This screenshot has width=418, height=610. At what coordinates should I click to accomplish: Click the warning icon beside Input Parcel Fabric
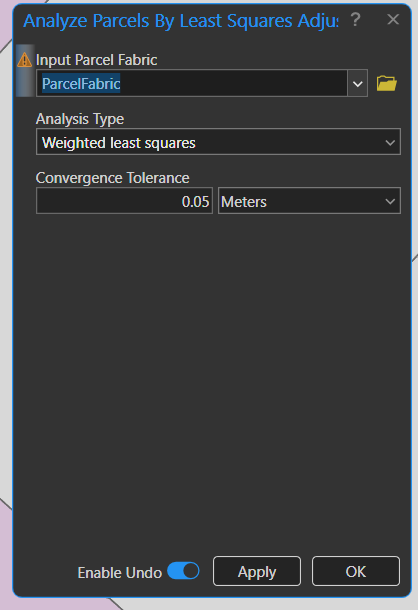(25, 60)
